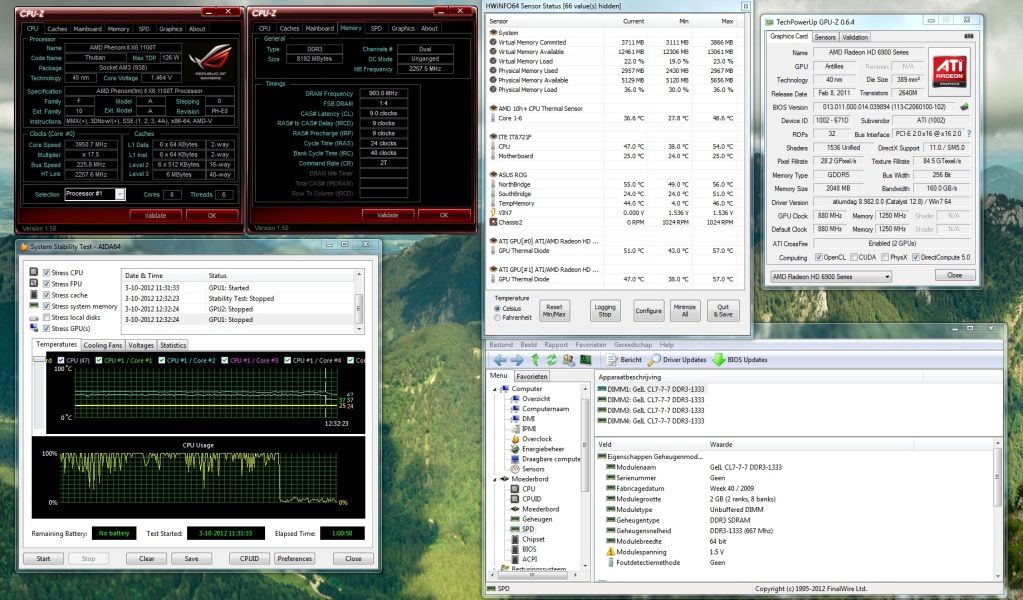This screenshot has height=600, width=1023.
Task: Click the AIDA64 tree horizontal scrollbar
Action: 534,575
